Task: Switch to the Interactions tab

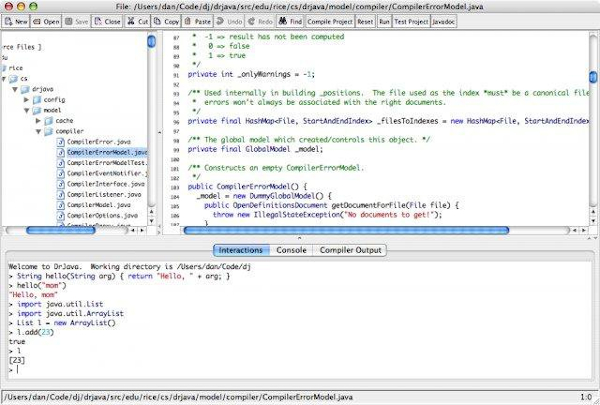Action: [x=241, y=250]
